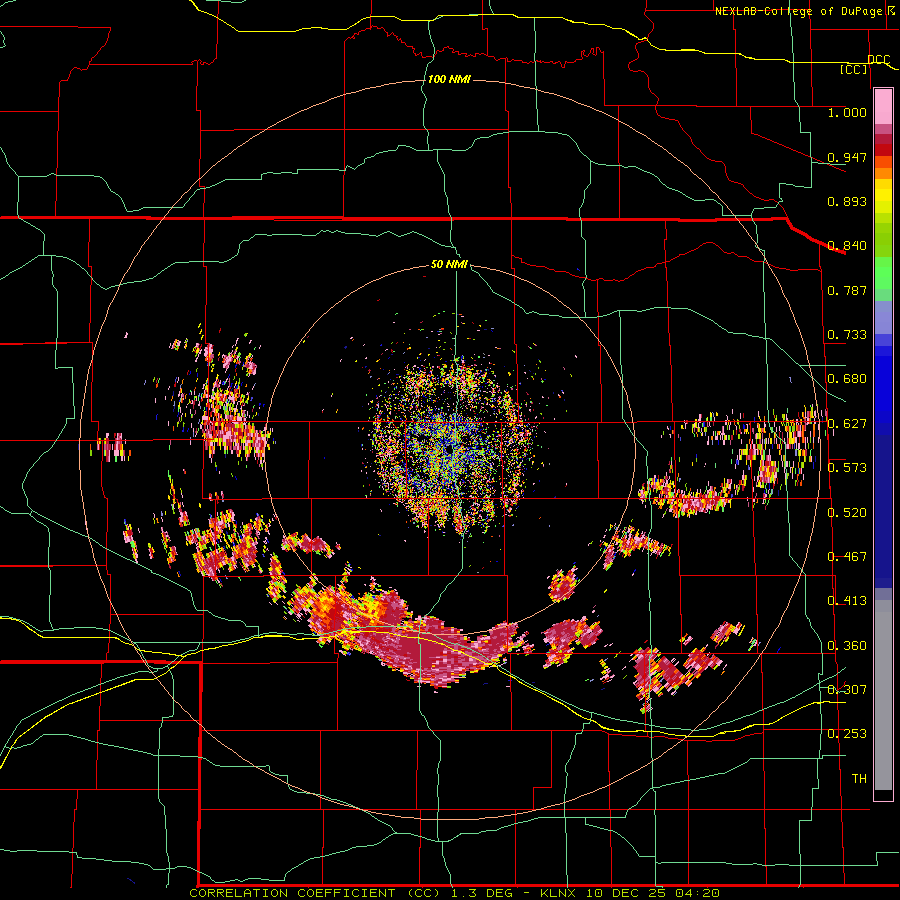Click the 0.787 value on the scale

point(847,290)
